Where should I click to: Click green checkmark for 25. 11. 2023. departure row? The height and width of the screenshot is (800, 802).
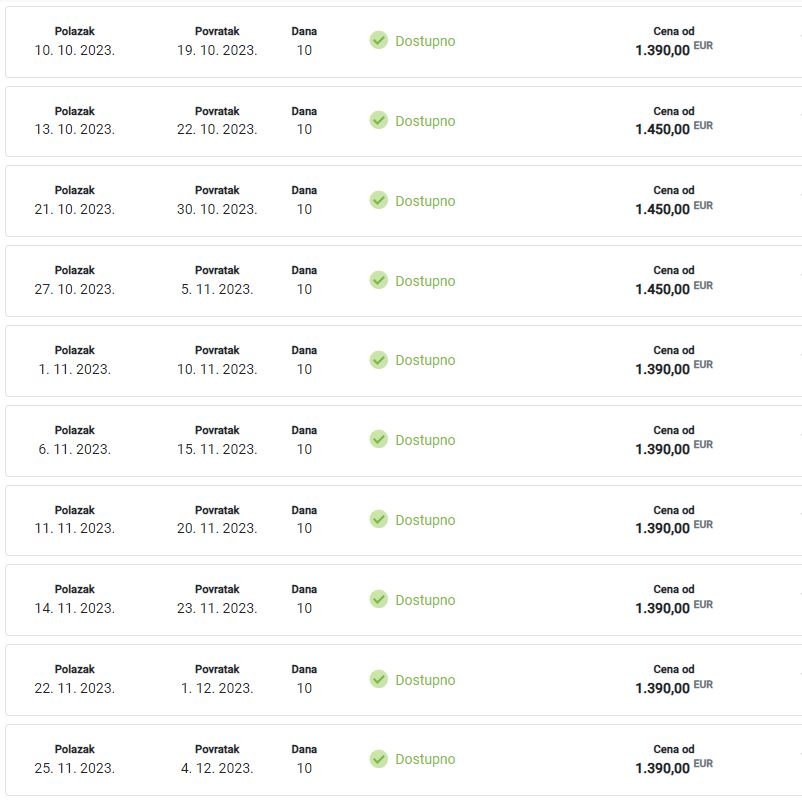point(378,759)
